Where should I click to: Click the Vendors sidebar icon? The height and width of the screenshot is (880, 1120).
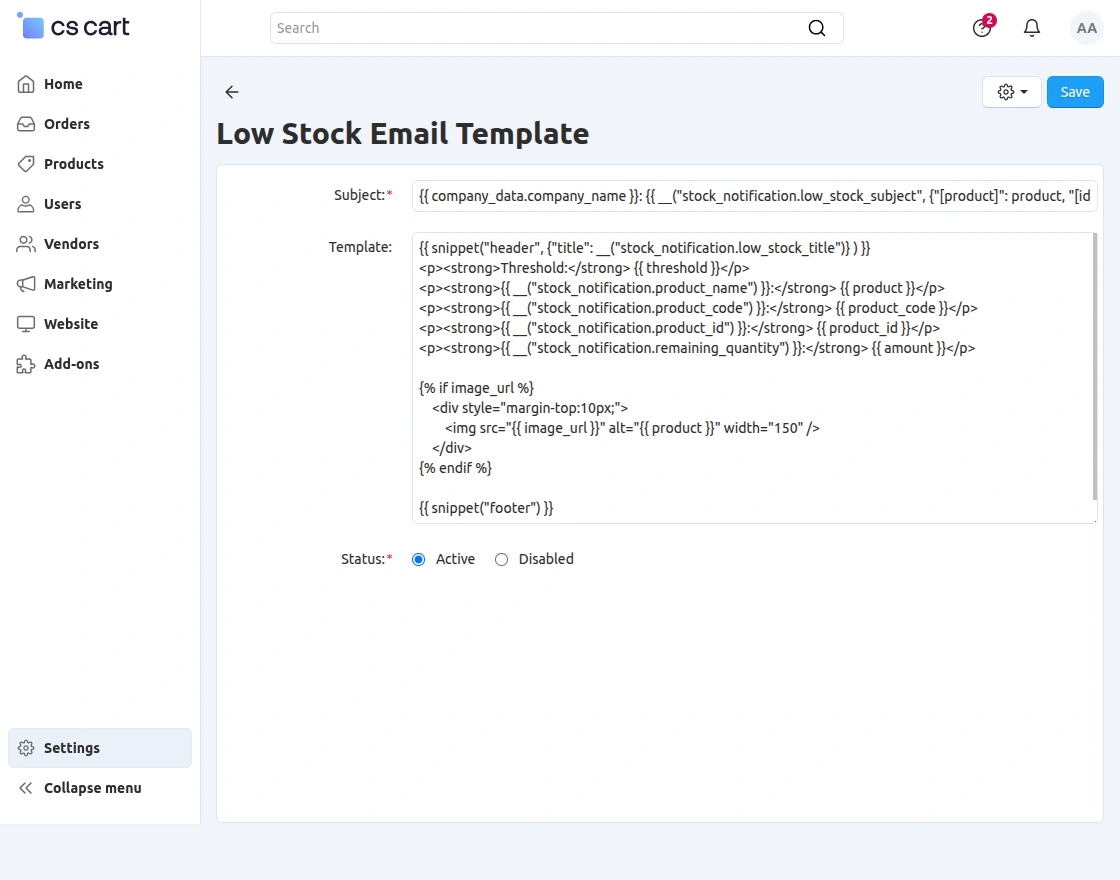coord(25,244)
